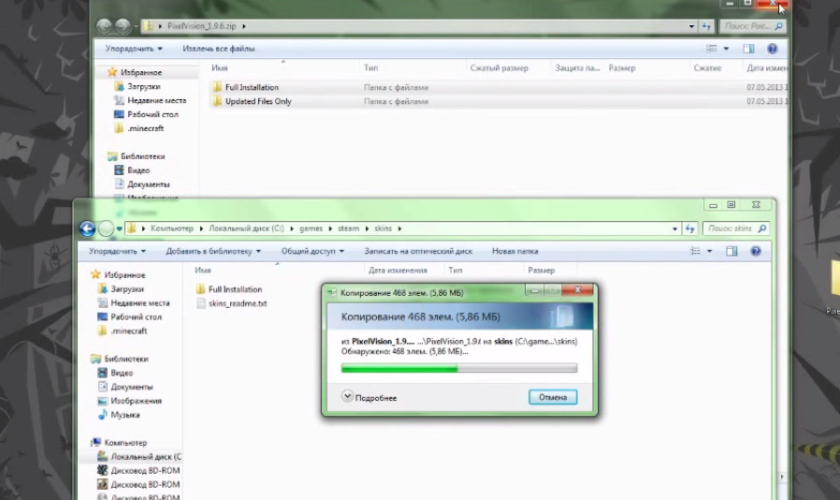Open Загрузки in skins window sidebar

point(127,289)
